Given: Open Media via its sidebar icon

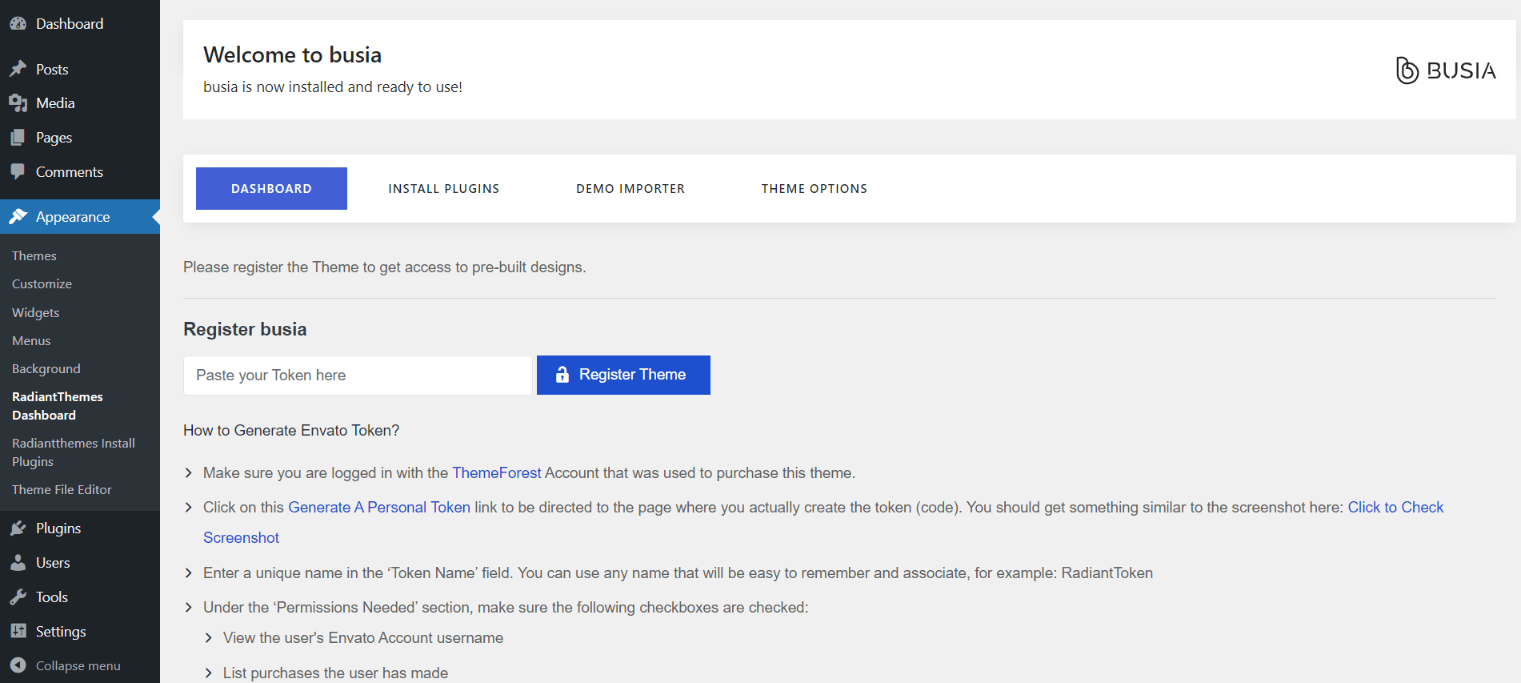Looking at the screenshot, I should tap(18, 103).
